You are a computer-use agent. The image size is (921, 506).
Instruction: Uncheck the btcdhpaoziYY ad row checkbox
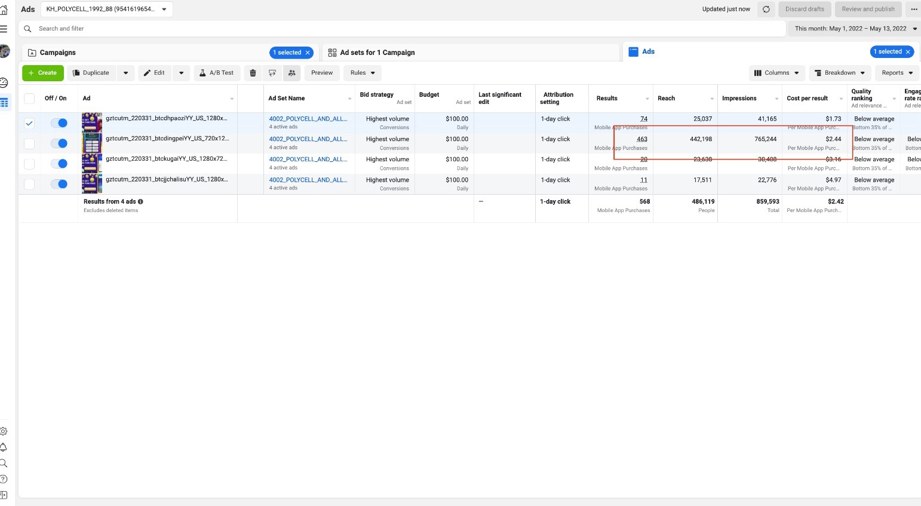pyautogui.click(x=29, y=123)
